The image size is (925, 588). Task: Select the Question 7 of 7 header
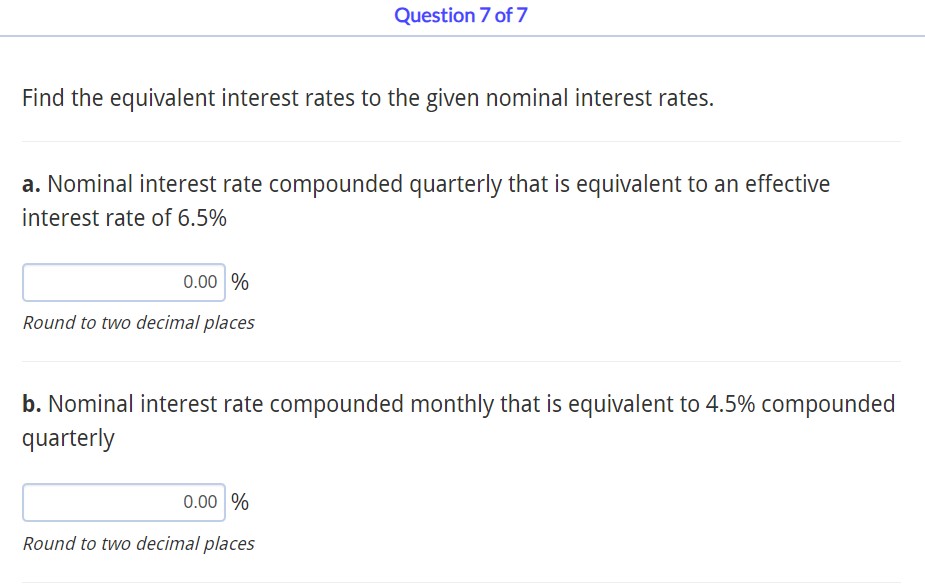click(462, 15)
